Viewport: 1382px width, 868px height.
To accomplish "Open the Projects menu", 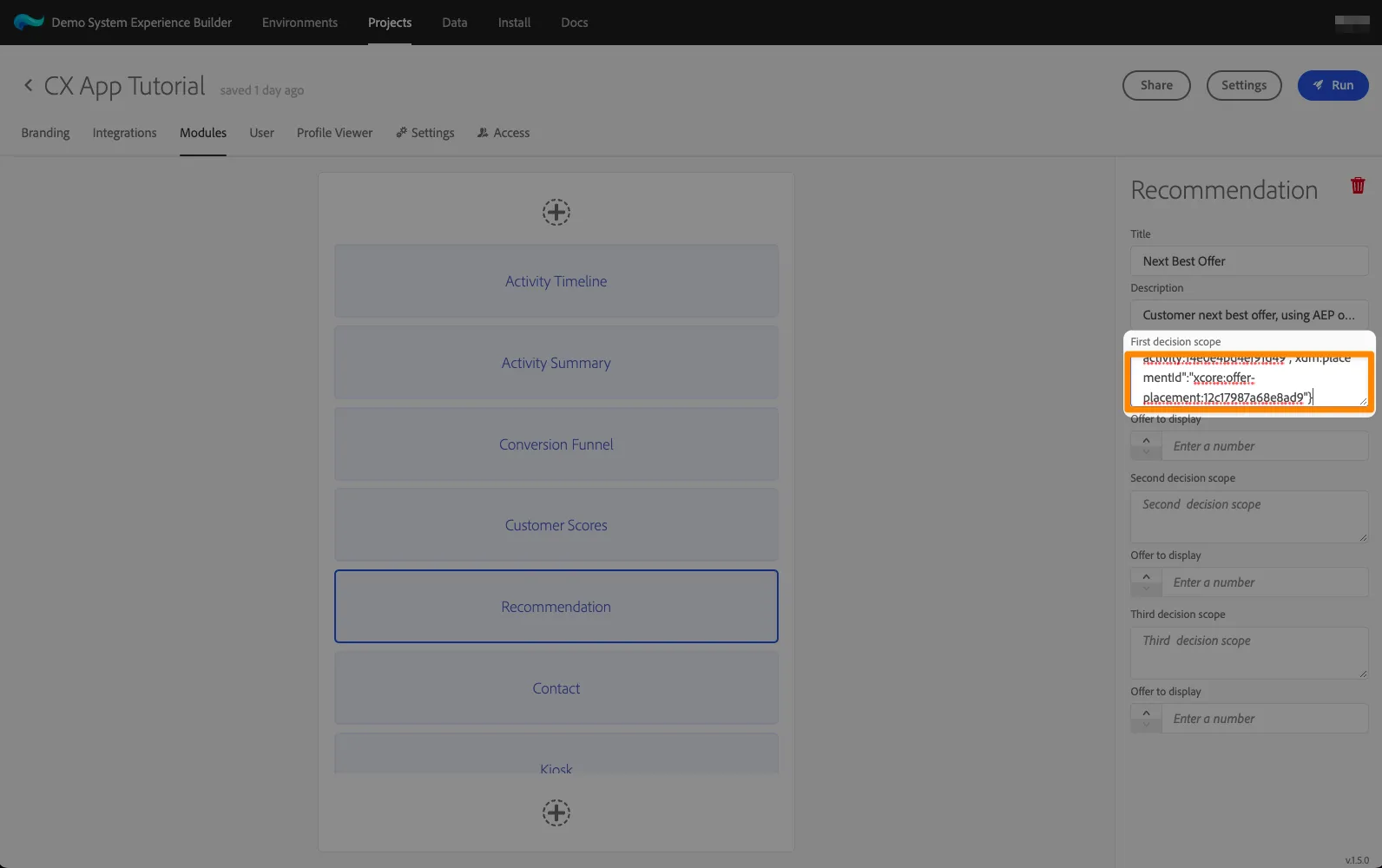I will (390, 23).
